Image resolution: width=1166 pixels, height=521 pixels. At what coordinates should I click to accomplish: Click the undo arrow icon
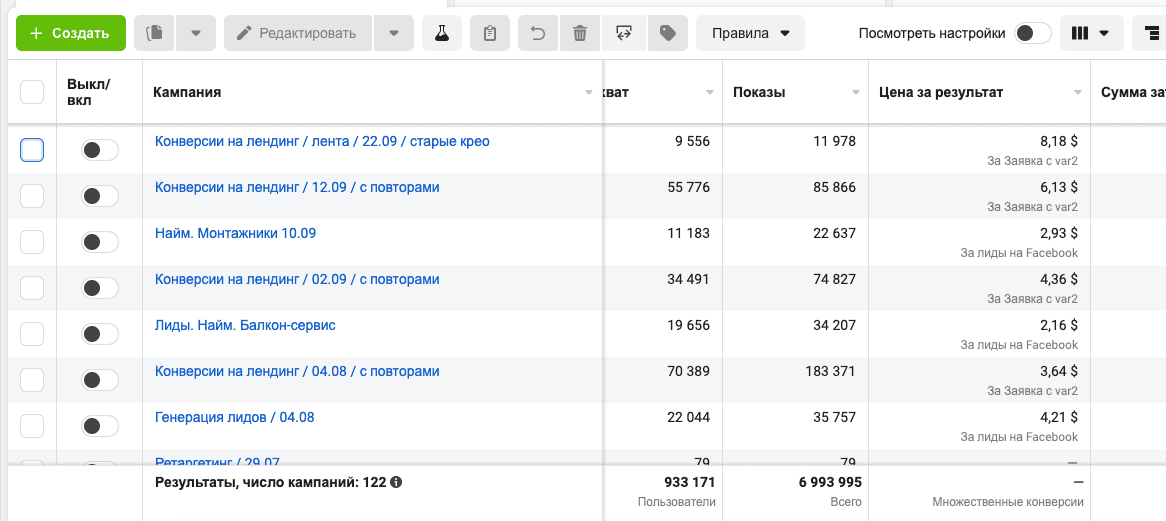click(538, 33)
